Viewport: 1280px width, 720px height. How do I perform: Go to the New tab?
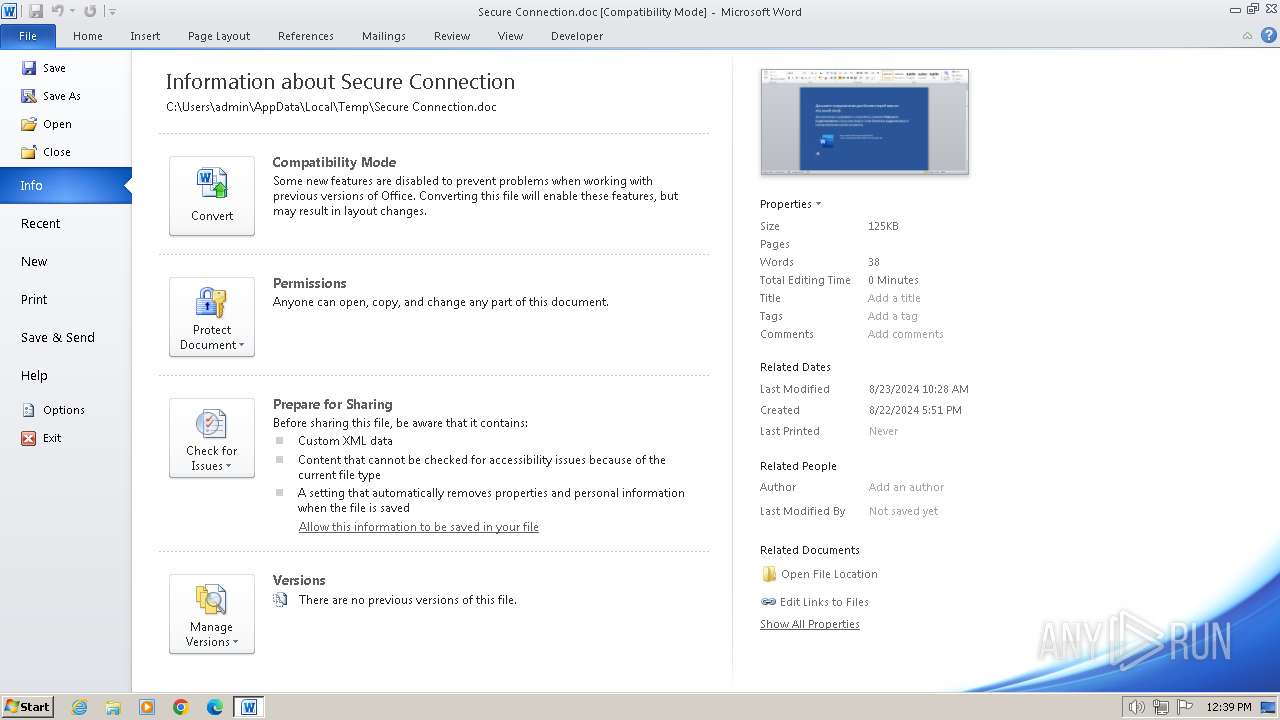(x=34, y=261)
